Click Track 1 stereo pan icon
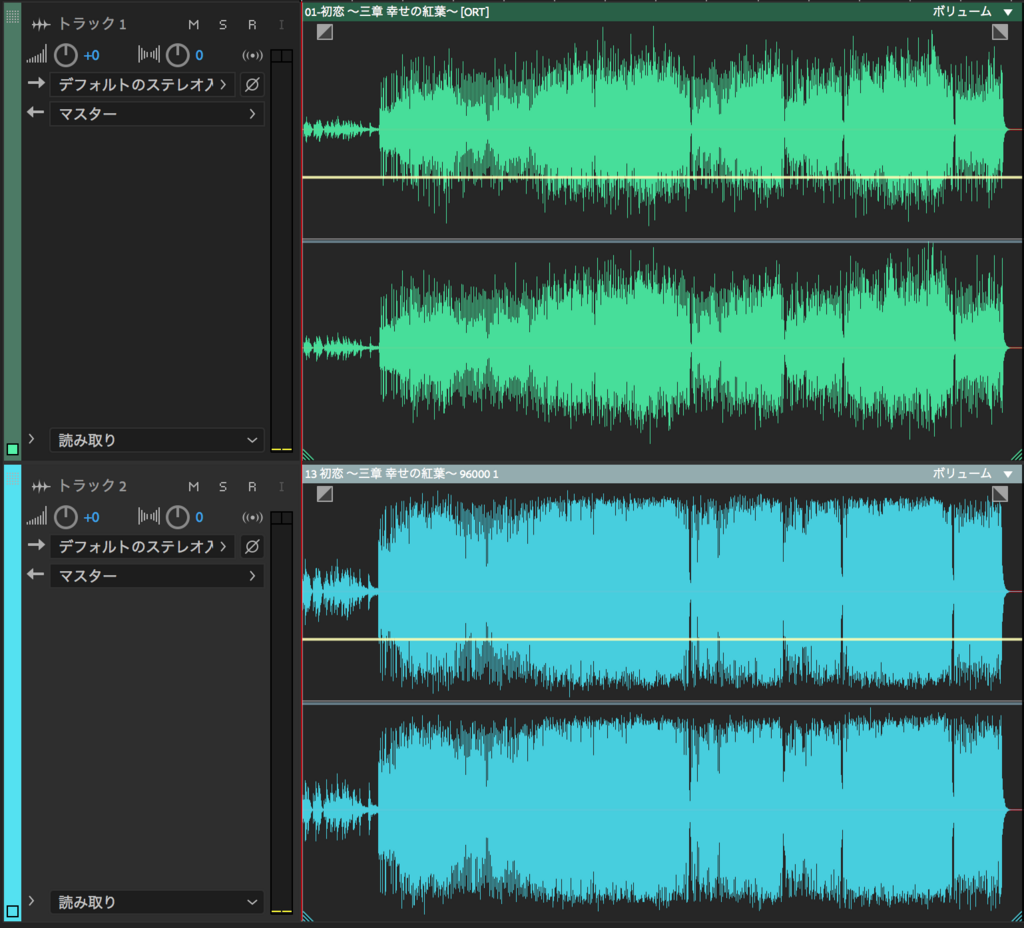Image resolution: width=1024 pixels, height=928 pixels. [149, 55]
